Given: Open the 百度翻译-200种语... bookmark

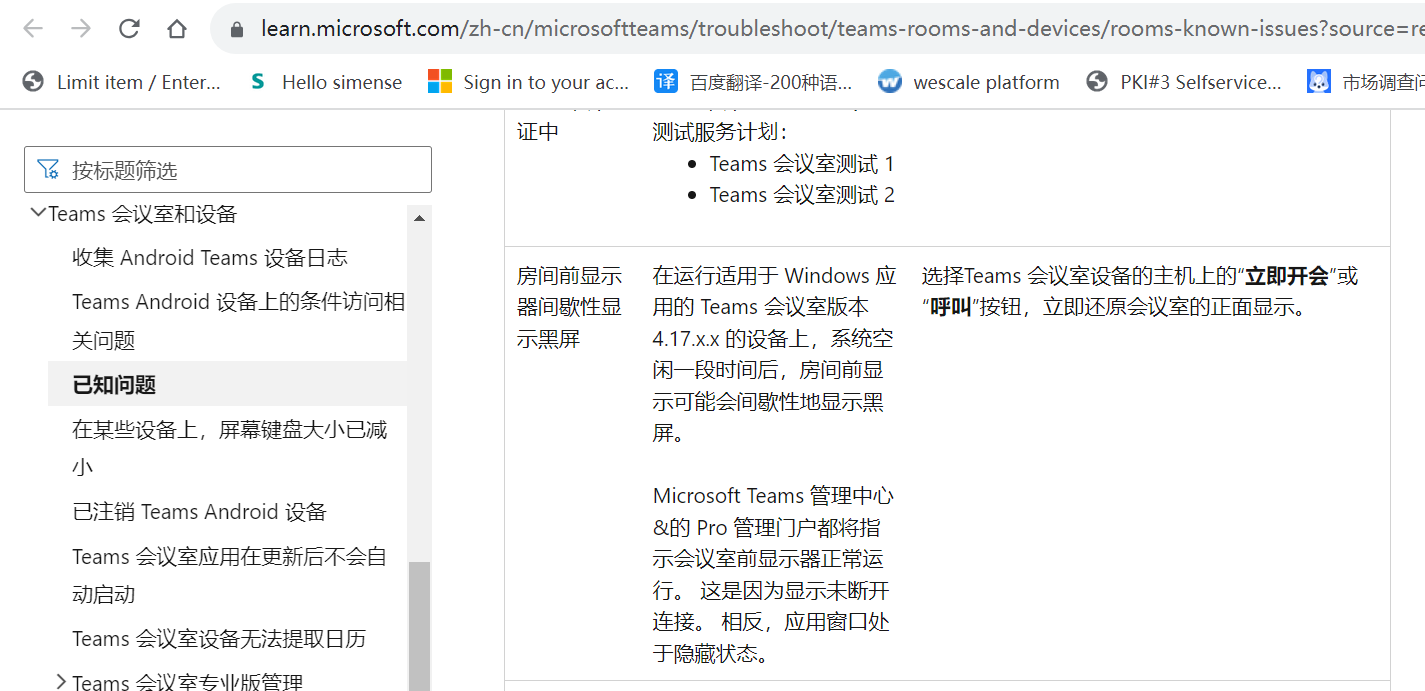Looking at the screenshot, I should 753,82.
